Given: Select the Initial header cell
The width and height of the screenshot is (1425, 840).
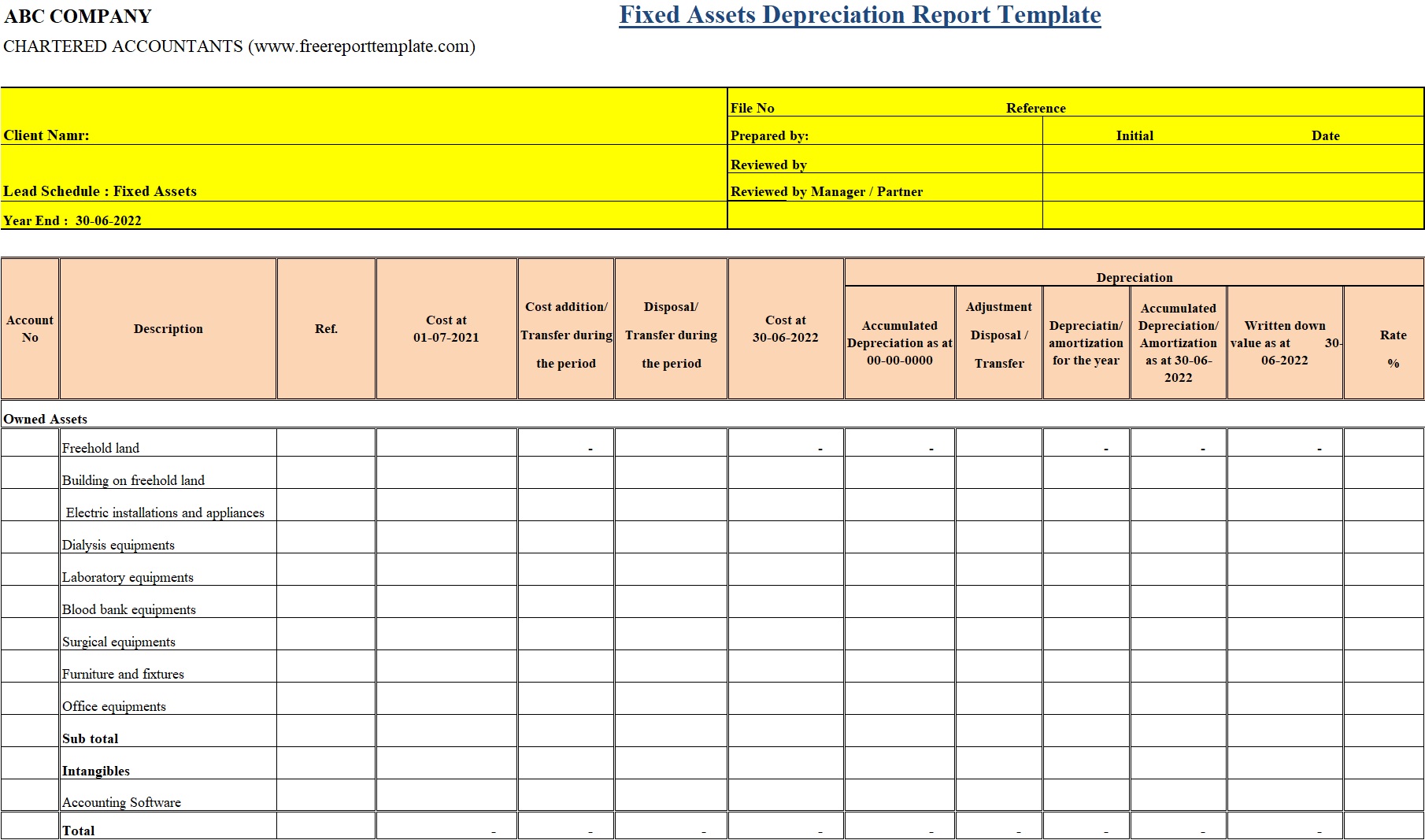Looking at the screenshot, I should tap(1134, 135).
